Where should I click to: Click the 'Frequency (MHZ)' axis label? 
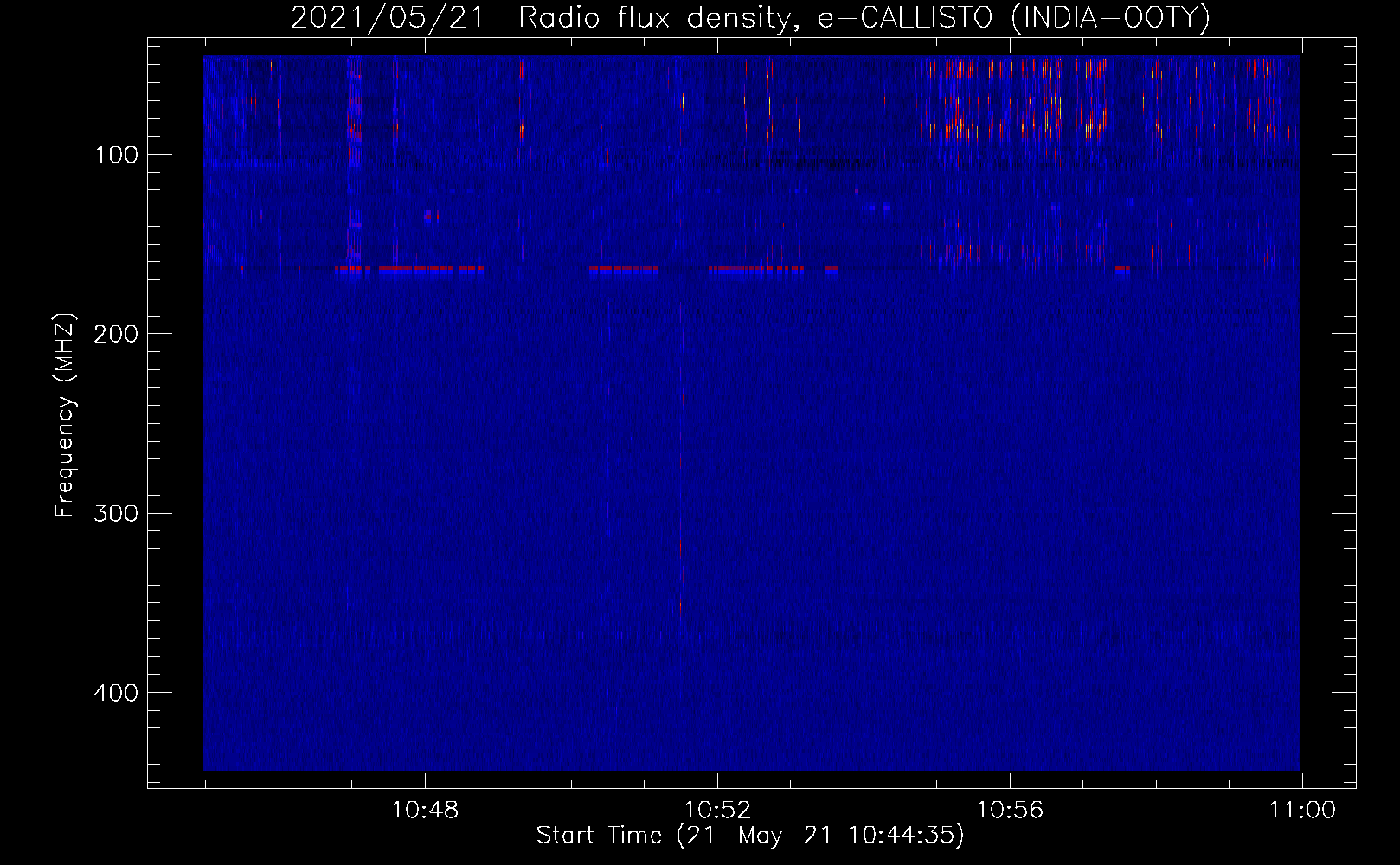pos(66,415)
